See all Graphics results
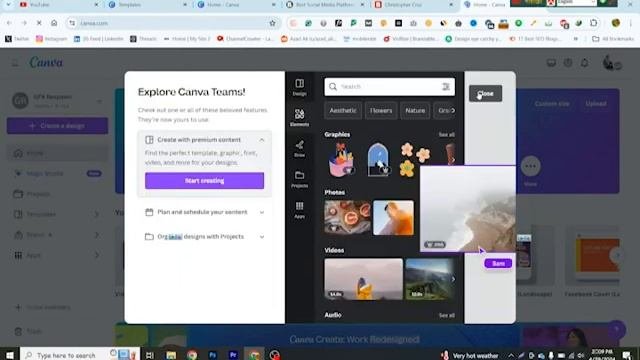The width and height of the screenshot is (640, 360). [447, 135]
